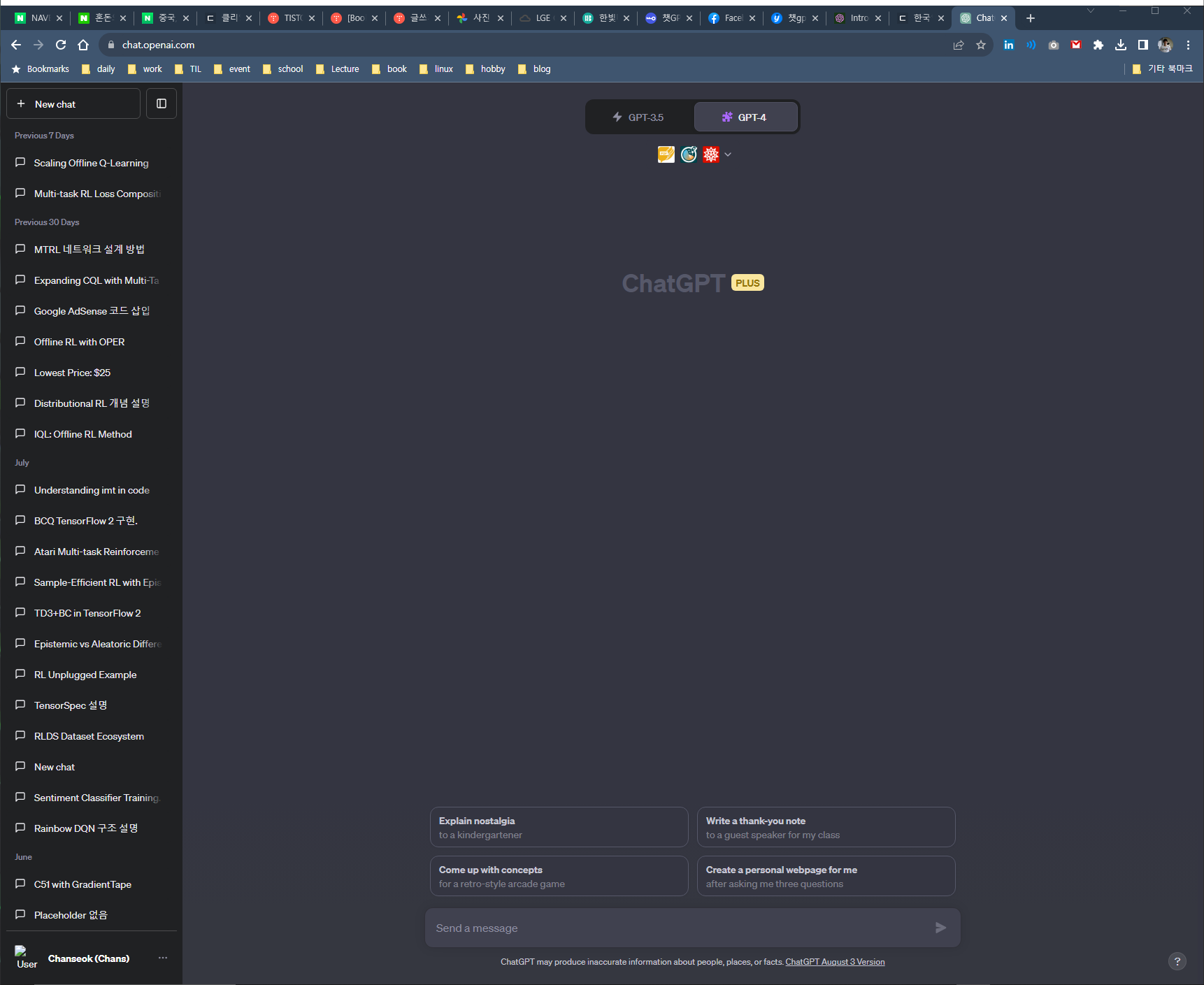Click the blue sound waves extension icon
The height and width of the screenshot is (985, 1204).
click(x=1031, y=45)
